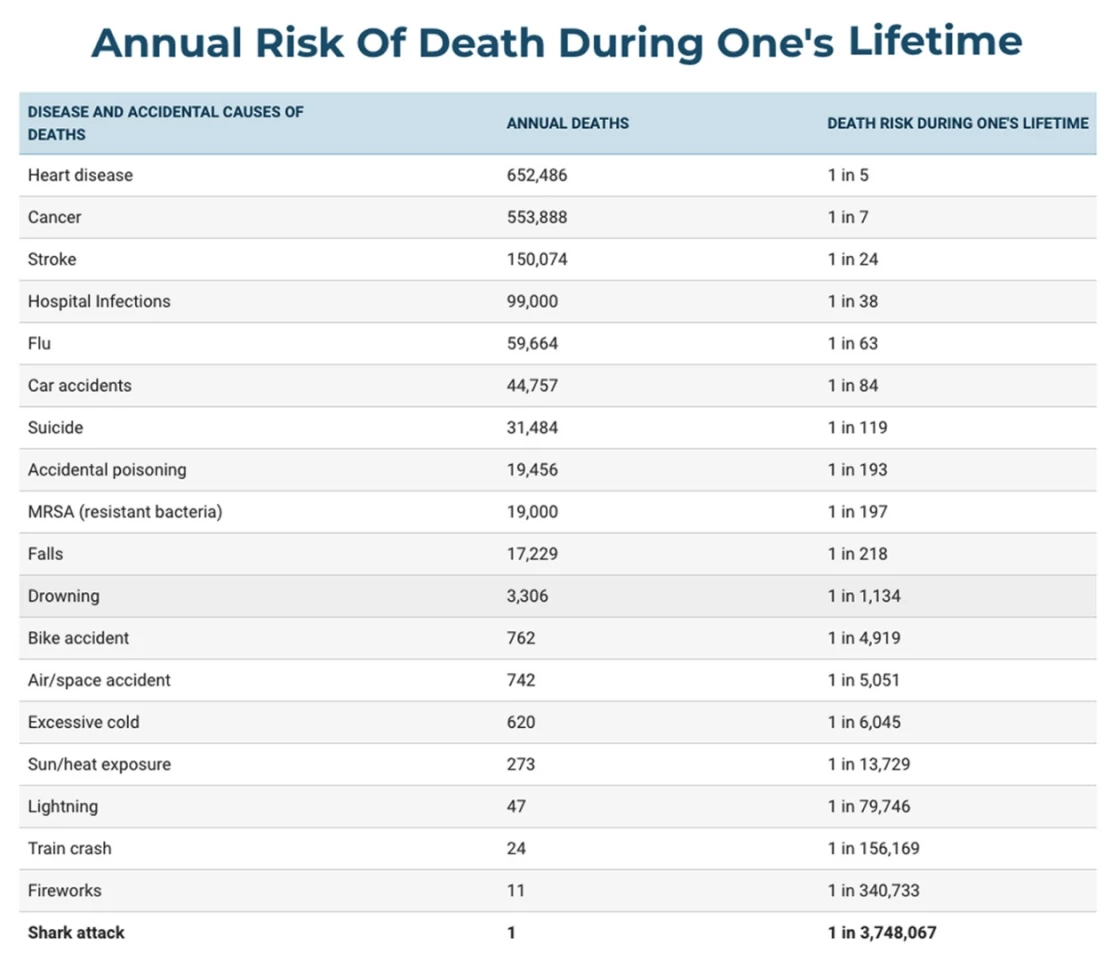Select the "Cancer" cause cell
Image resolution: width=1112 pixels, height=960 pixels.
[x=54, y=217]
